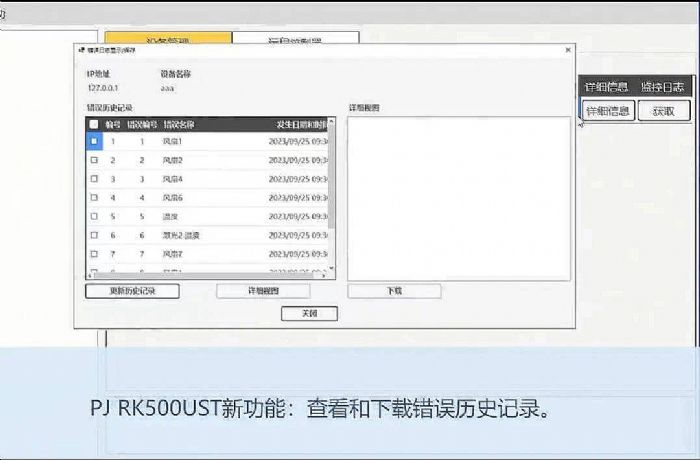This screenshot has height=460, width=700.
Task: Click the date cell in the 激光2 温度 row
Action: tap(298, 235)
